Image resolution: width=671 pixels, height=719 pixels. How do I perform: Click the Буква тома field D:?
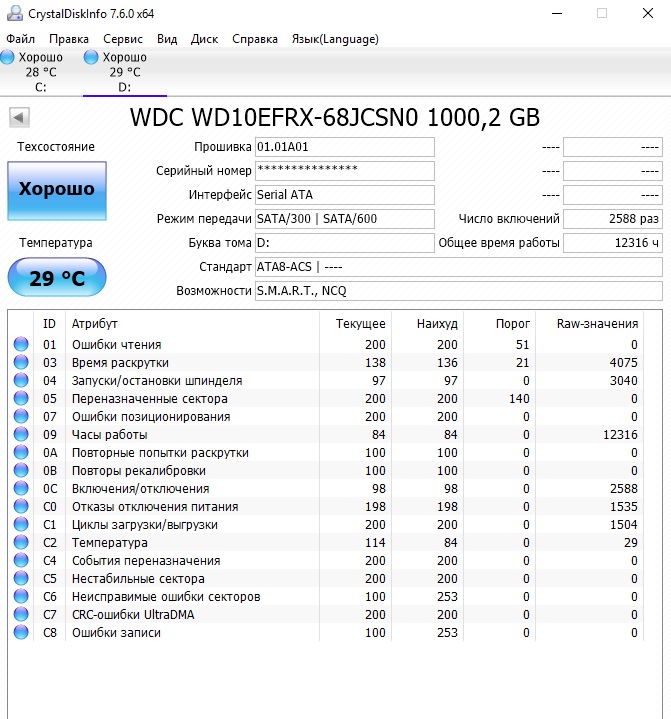tap(345, 243)
